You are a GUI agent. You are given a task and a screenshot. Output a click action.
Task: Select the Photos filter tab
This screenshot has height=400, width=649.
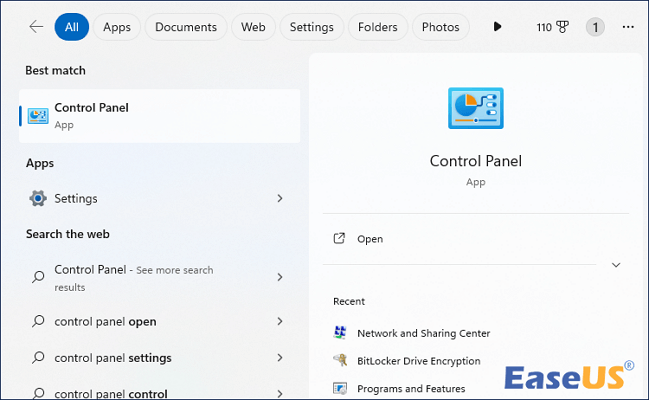tap(440, 27)
